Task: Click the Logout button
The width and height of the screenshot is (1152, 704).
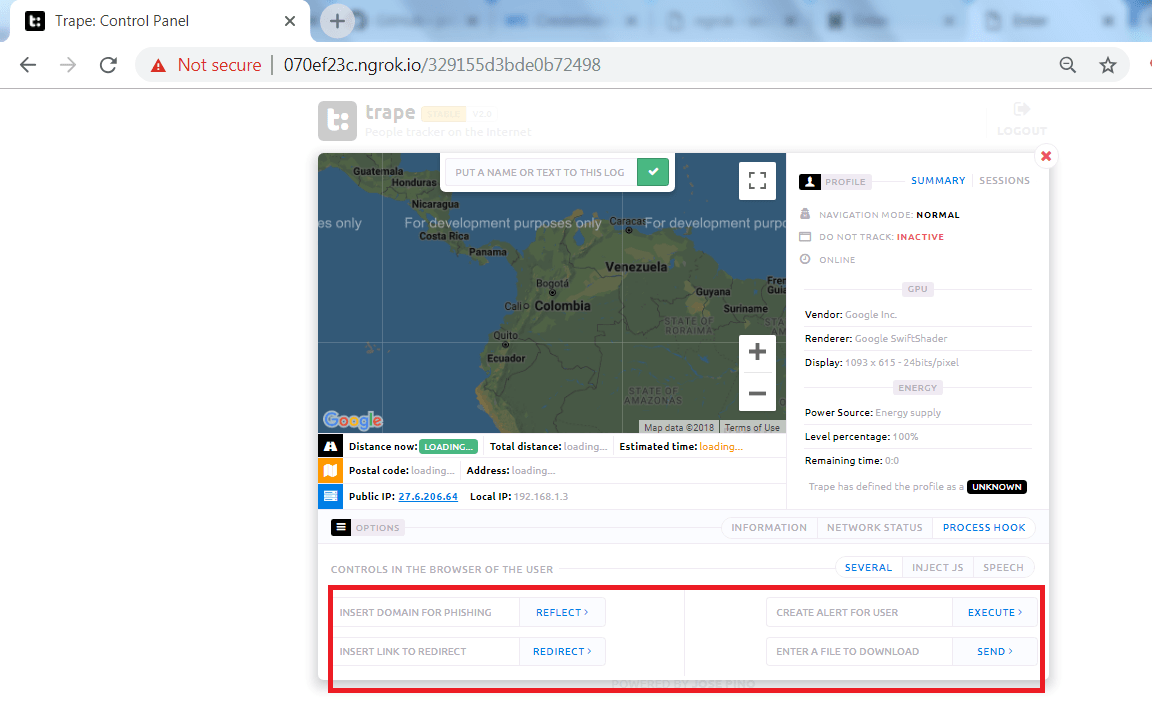Action: 1021,120
